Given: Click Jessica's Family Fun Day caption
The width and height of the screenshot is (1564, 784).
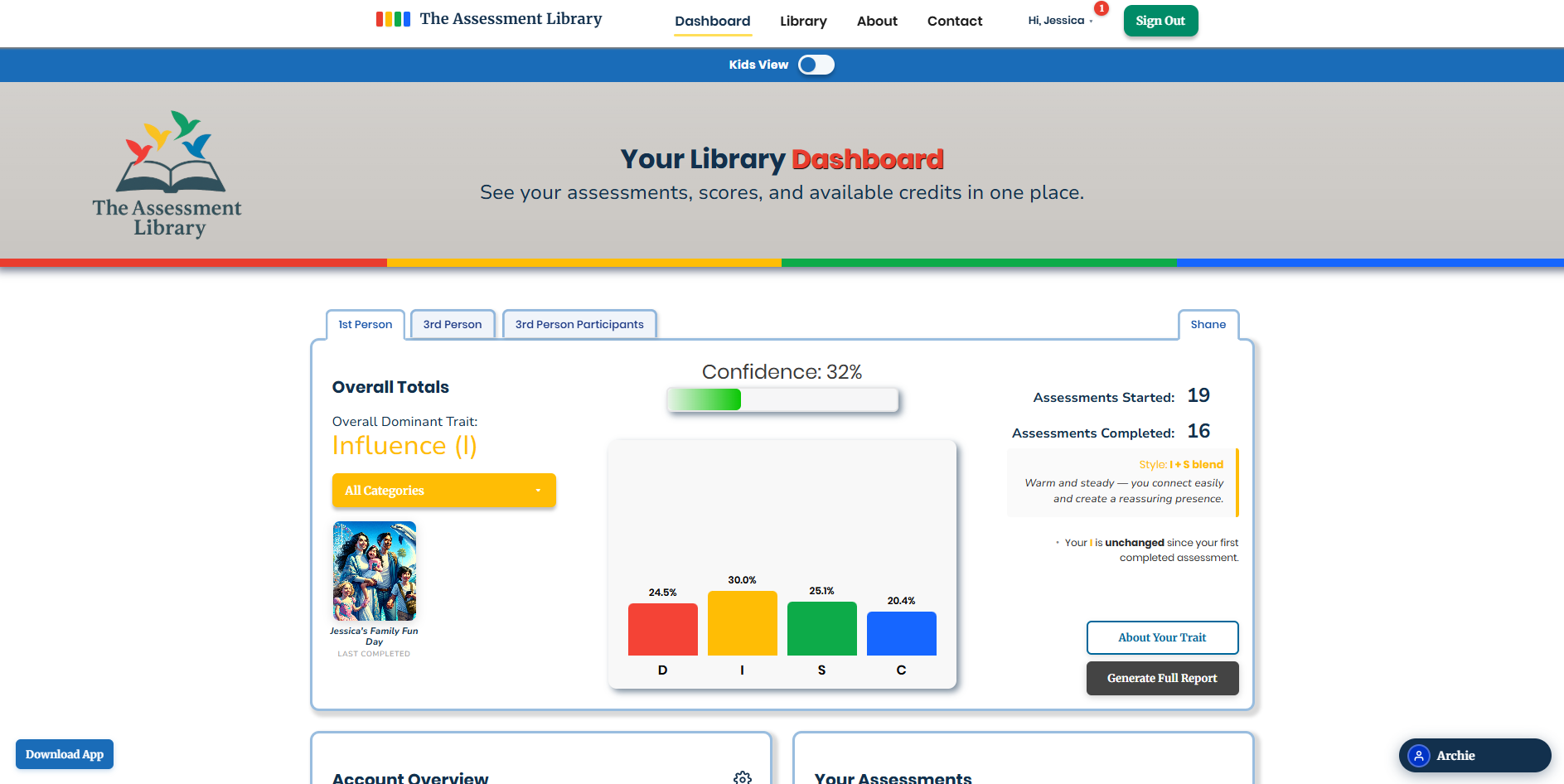Looking at the screenshot, I should (375, 636).
